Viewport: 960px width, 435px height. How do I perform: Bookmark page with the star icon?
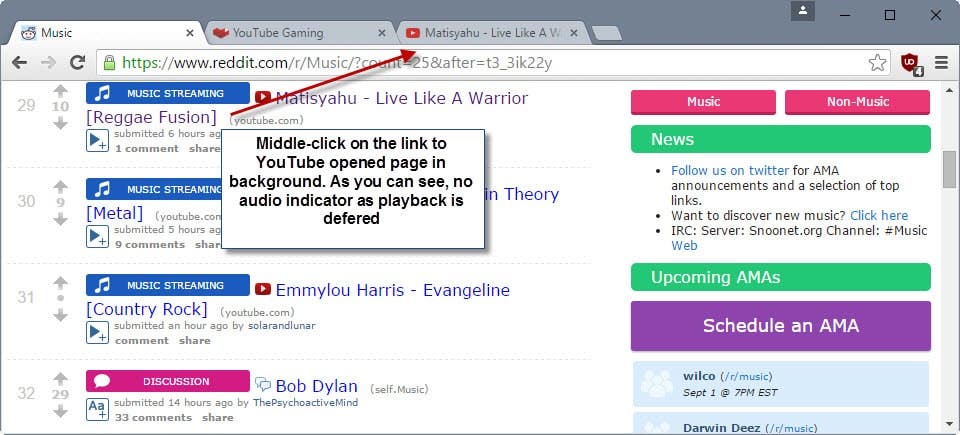coord(877,62)
